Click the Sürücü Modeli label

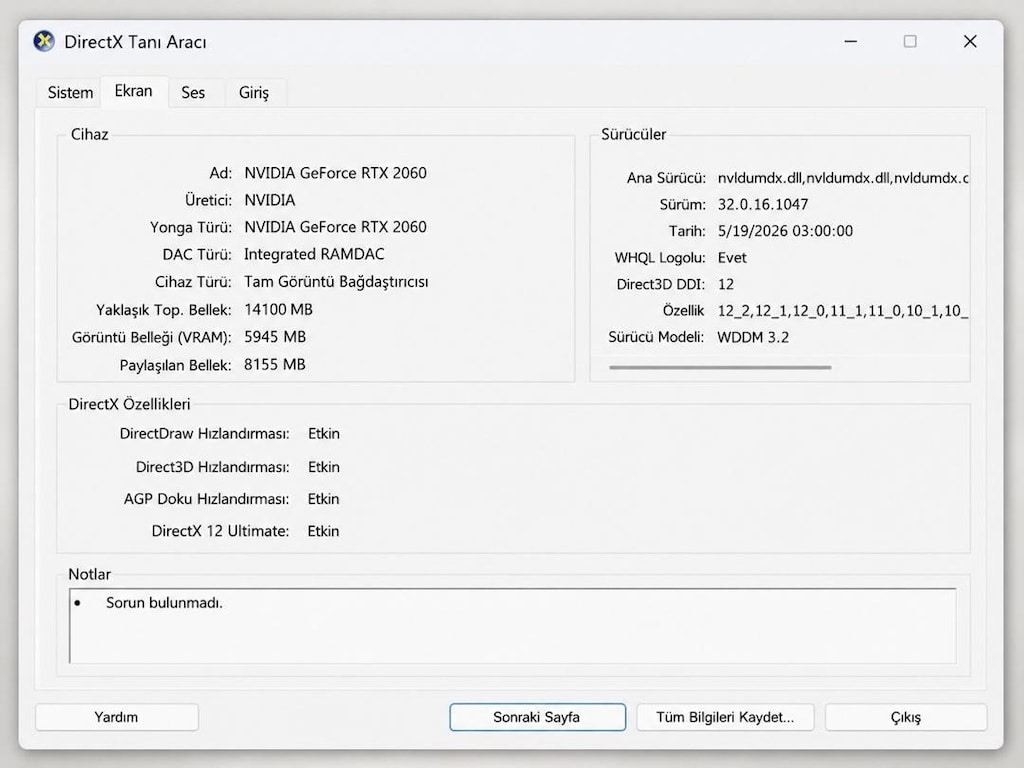coord(656,338)
